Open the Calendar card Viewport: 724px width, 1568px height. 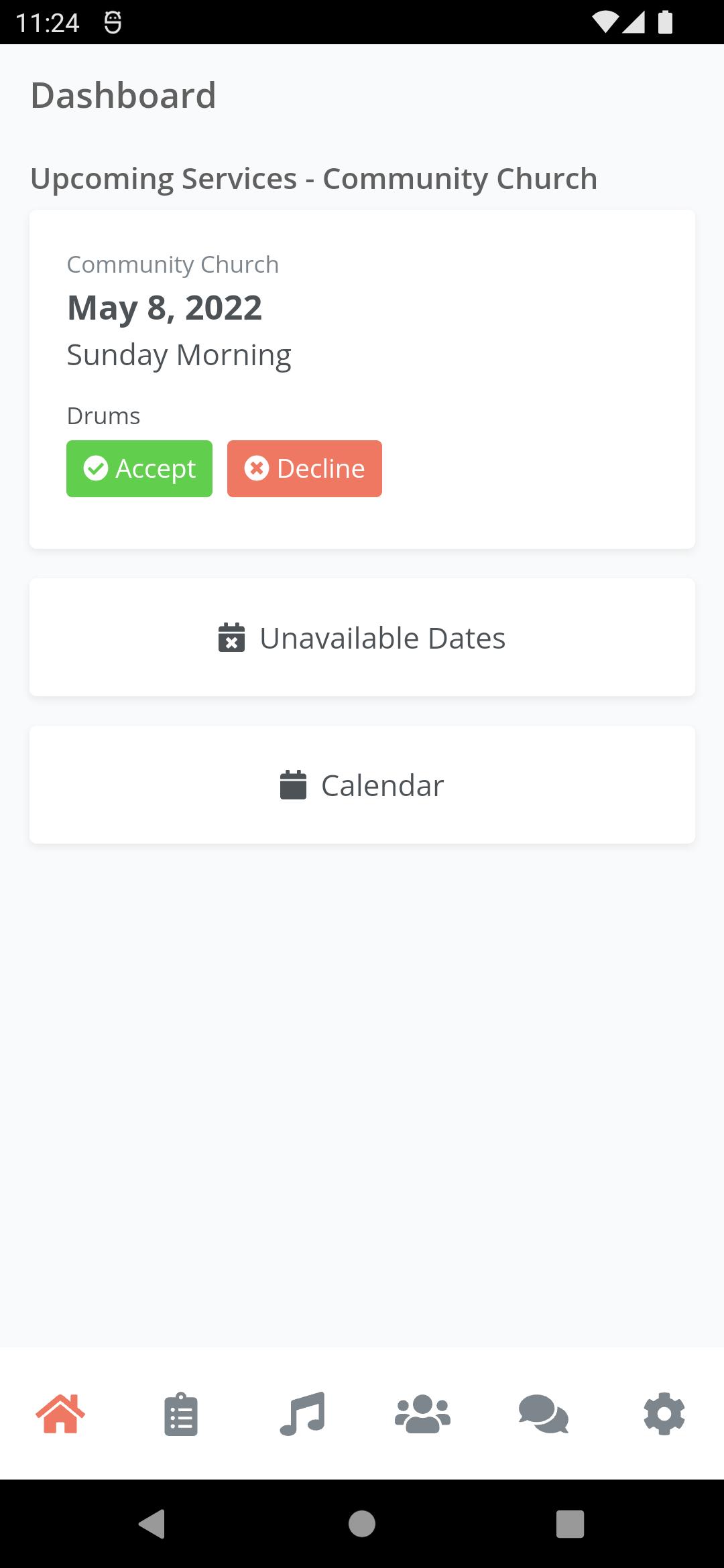tap(362, 785)
